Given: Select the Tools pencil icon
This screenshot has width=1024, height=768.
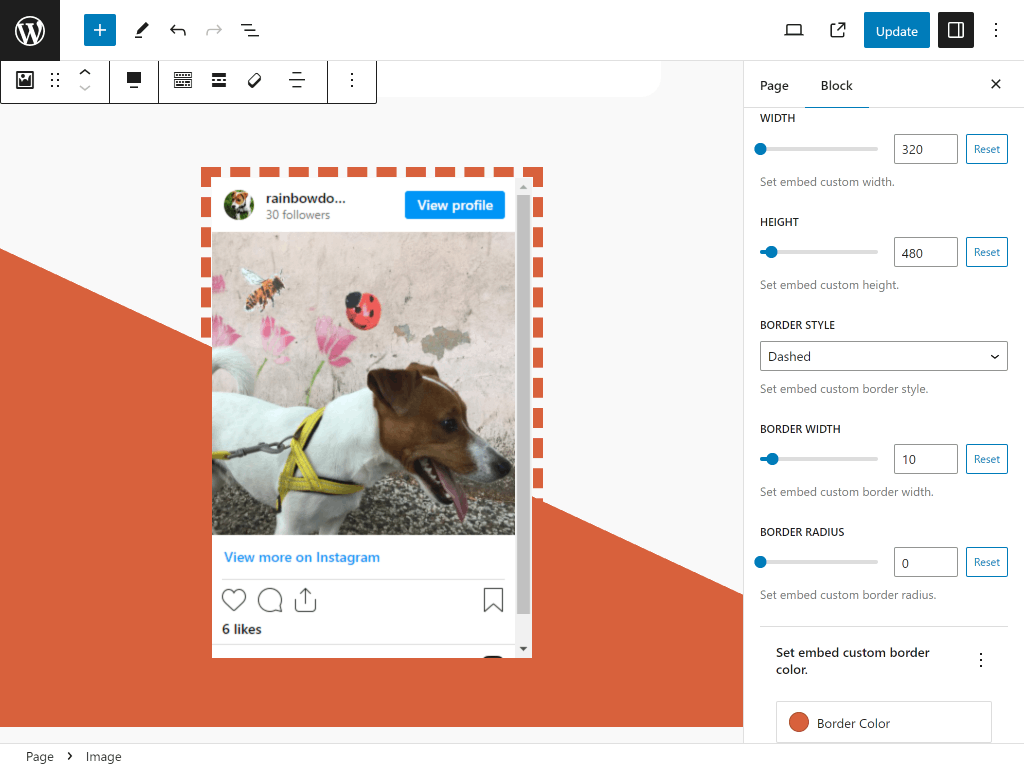Looking at the screenshot, I should click(141, 30).
